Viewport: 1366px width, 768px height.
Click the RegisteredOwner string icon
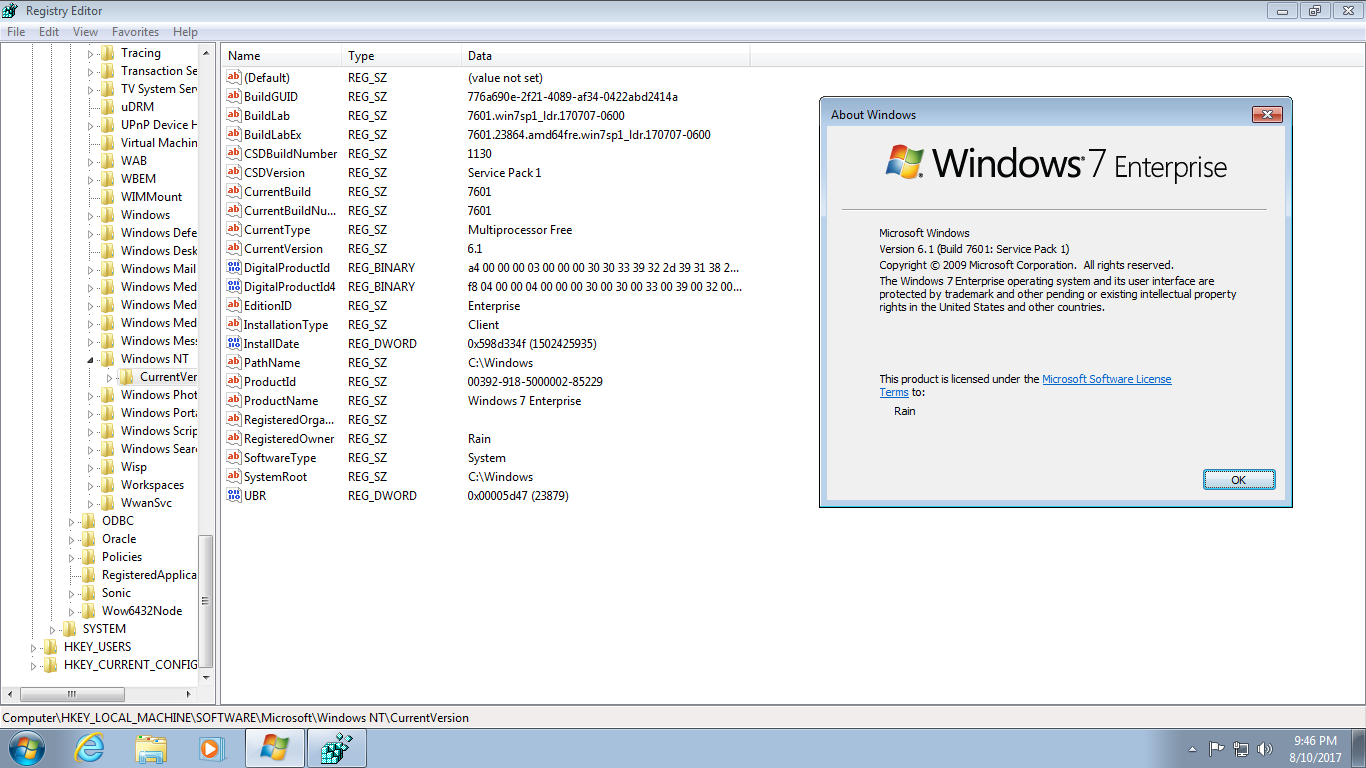point(234,439)
